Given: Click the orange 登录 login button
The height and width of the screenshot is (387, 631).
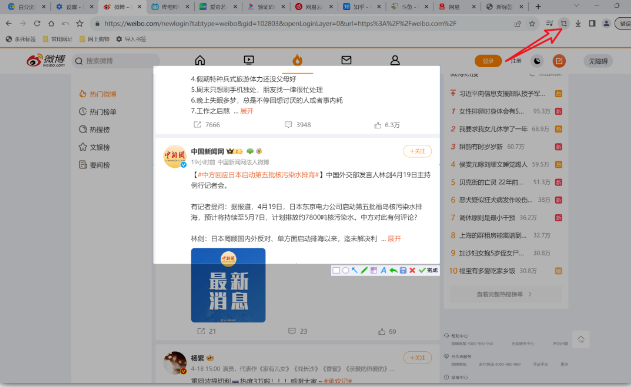Looking at the screenshot, I should click(488, 61).
